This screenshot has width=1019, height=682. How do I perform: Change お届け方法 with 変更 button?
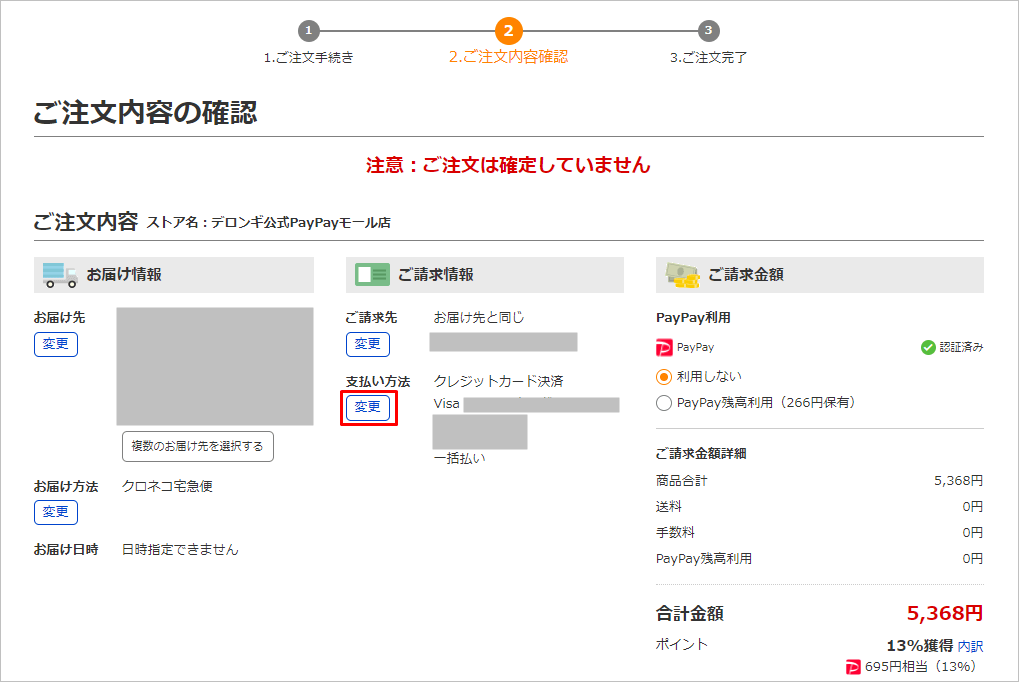(56, 512)
